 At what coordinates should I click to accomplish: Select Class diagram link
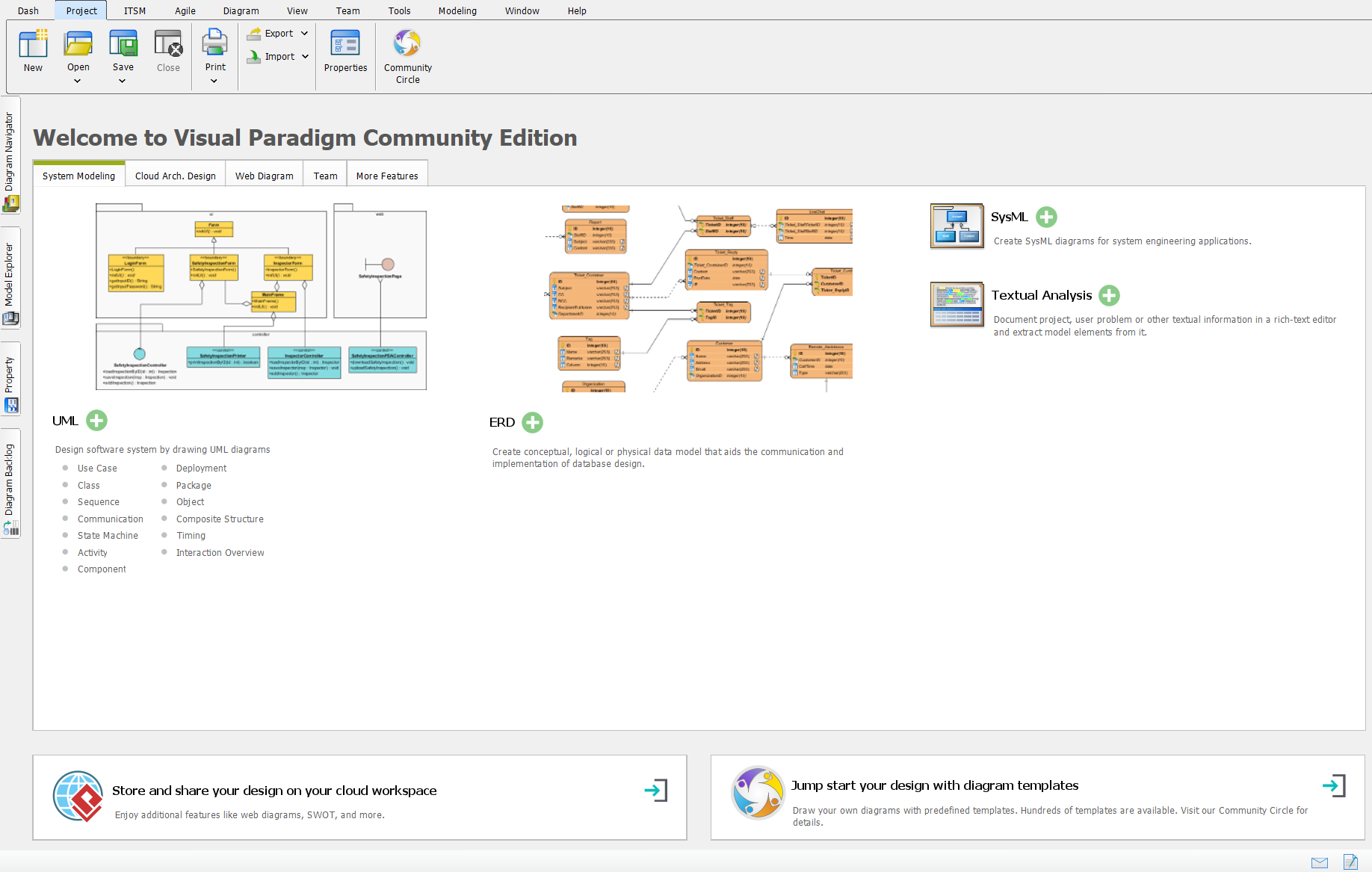(89, 486)
